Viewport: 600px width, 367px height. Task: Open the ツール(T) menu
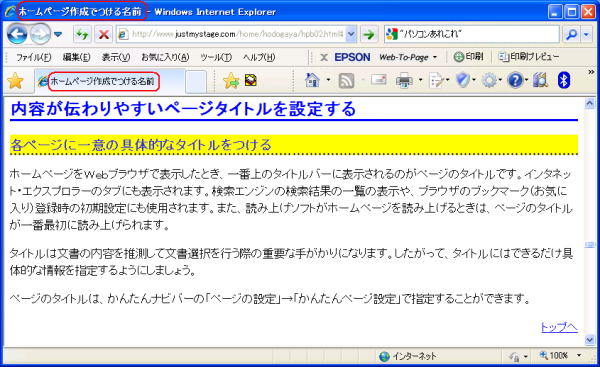216,57
